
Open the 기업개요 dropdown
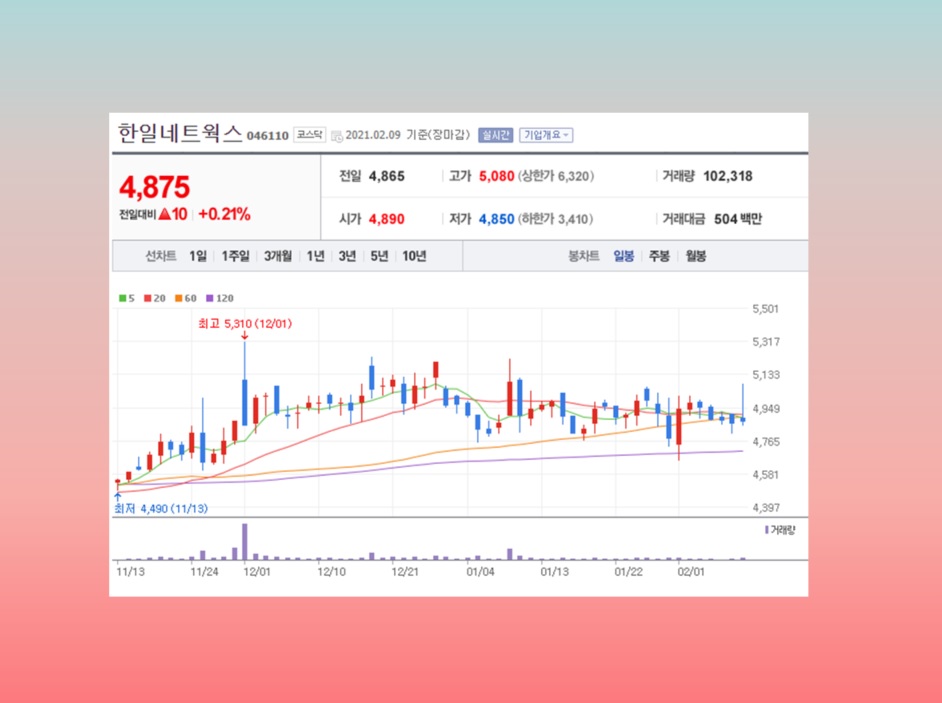coord(546,135)
